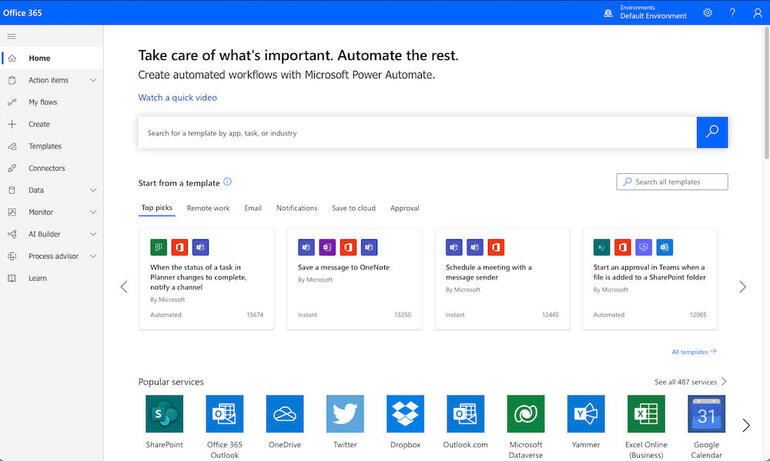770x461 pixels.
Task: Open the help question mark icon
Action: (733, 13)
